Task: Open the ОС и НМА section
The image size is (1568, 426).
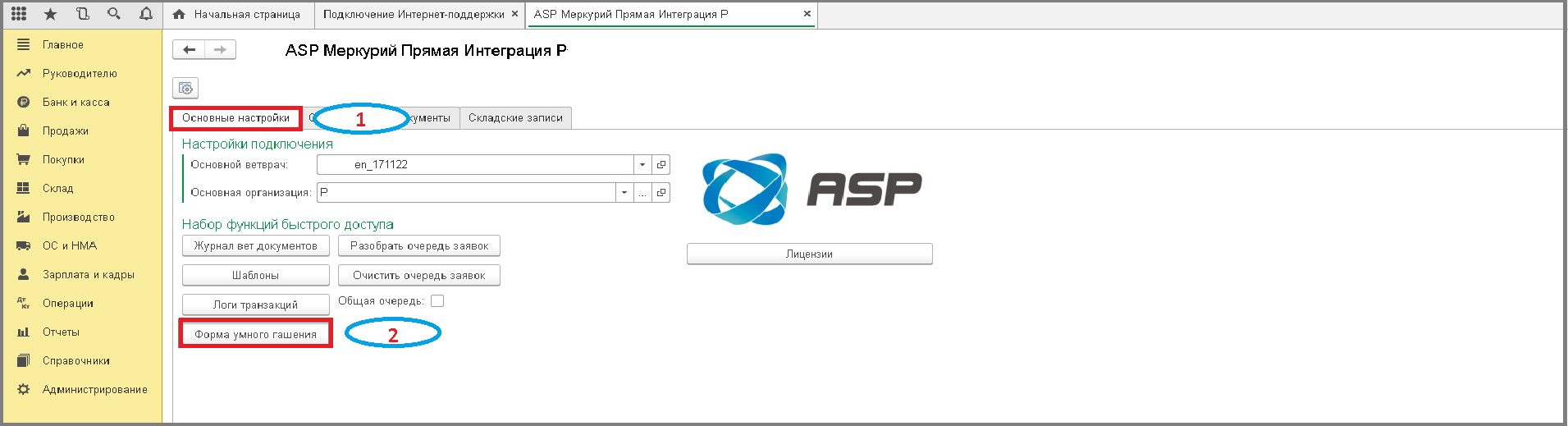Action: [70, 245]
